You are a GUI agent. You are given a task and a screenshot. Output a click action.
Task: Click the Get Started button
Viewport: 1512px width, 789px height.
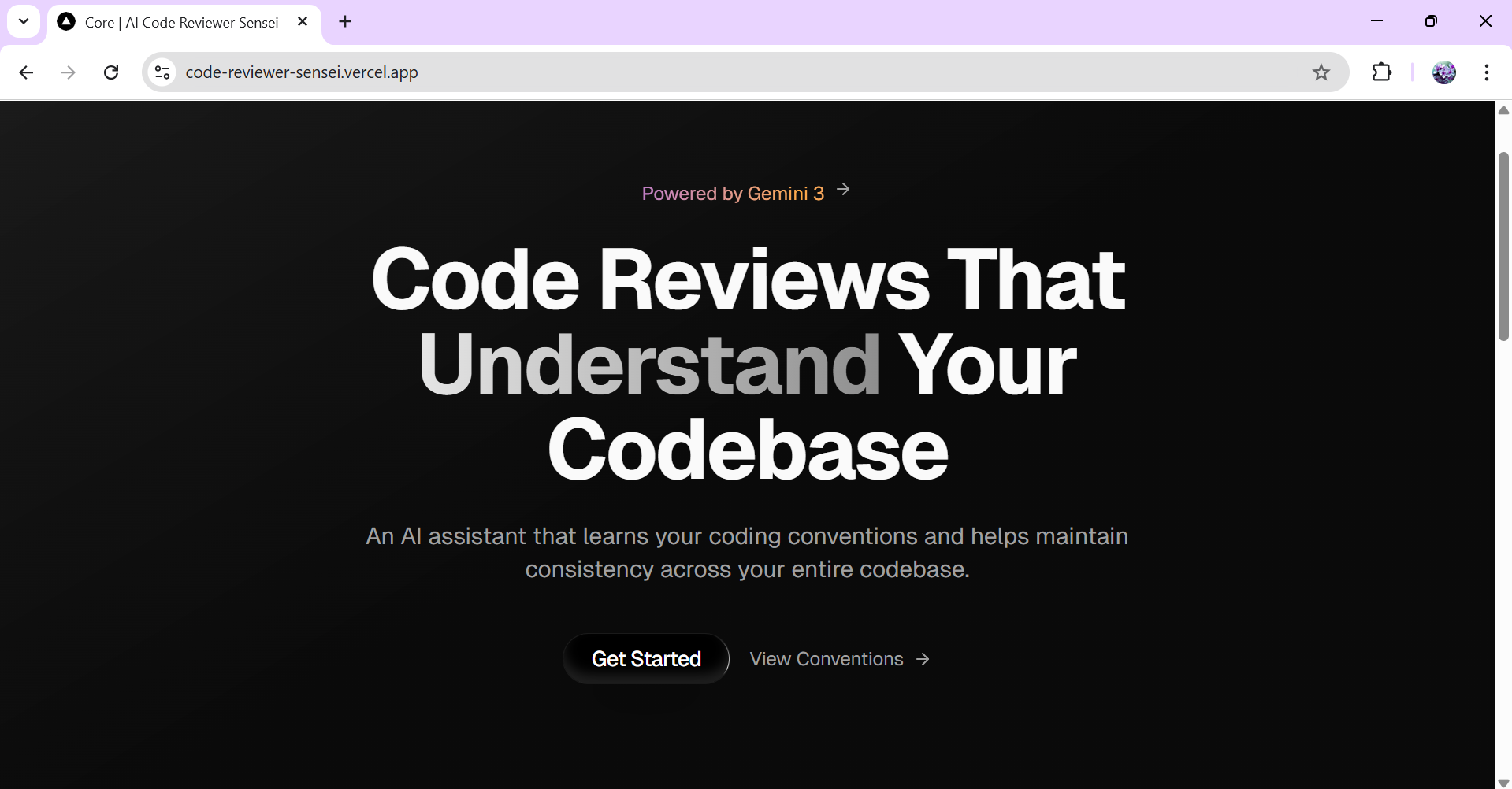tap(646, 659)
